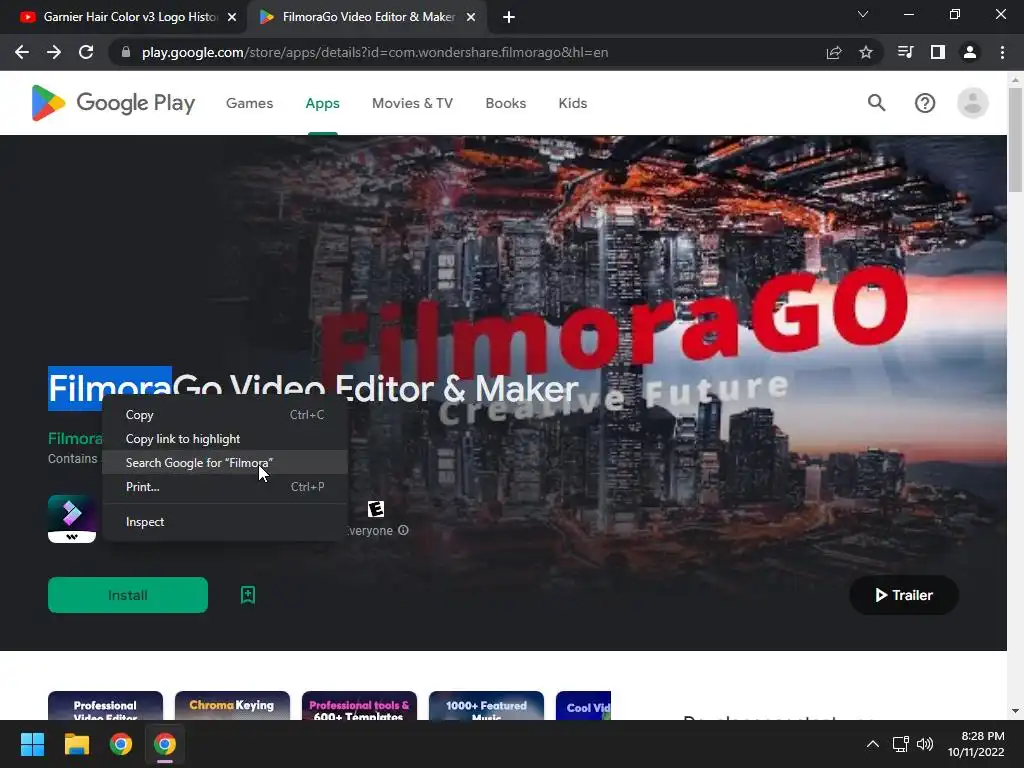Open Chrome three-dot menu
The image size is (1024, 768).
tap(1002, 52)
